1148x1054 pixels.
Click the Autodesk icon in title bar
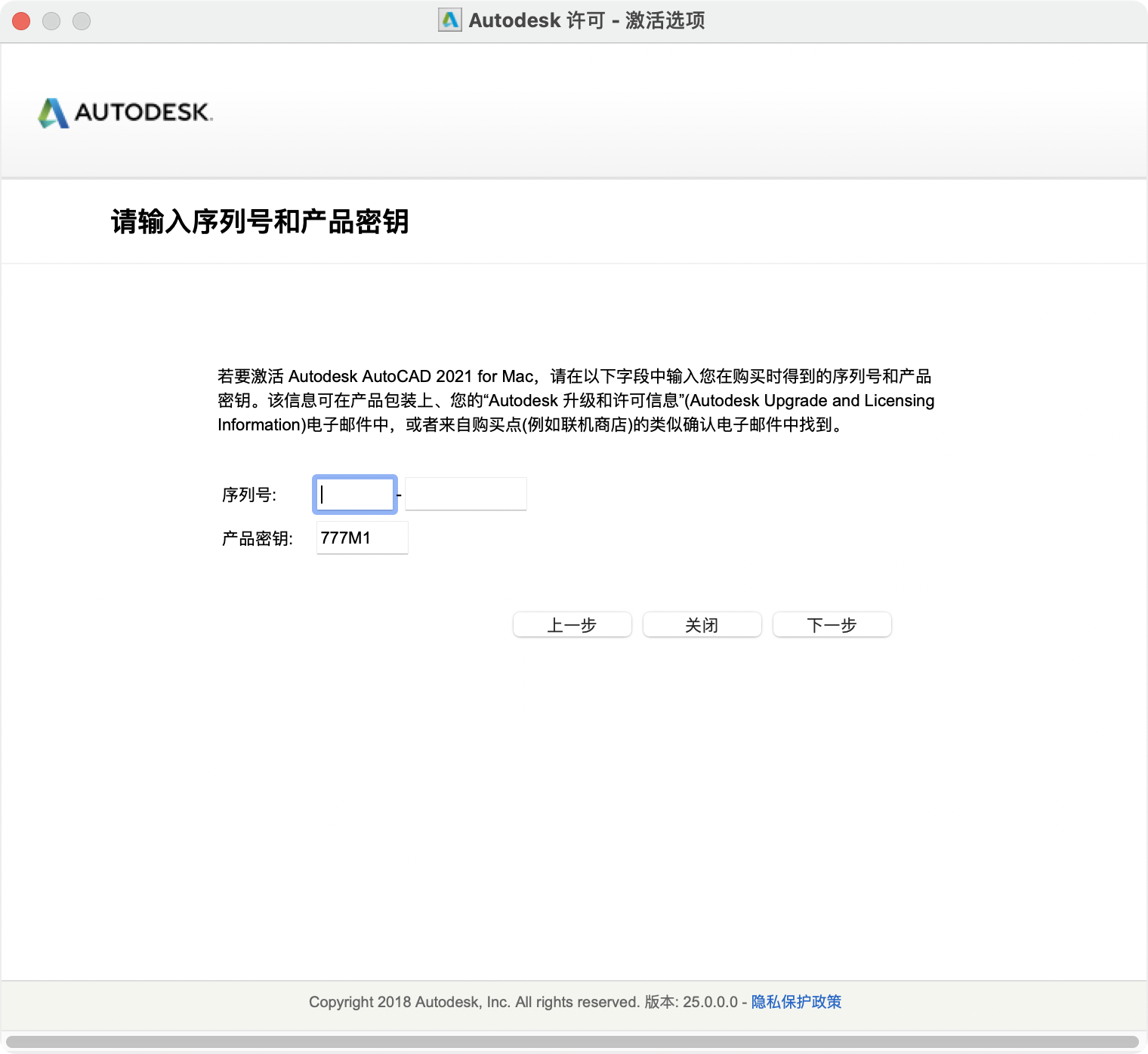click(450, 20)
